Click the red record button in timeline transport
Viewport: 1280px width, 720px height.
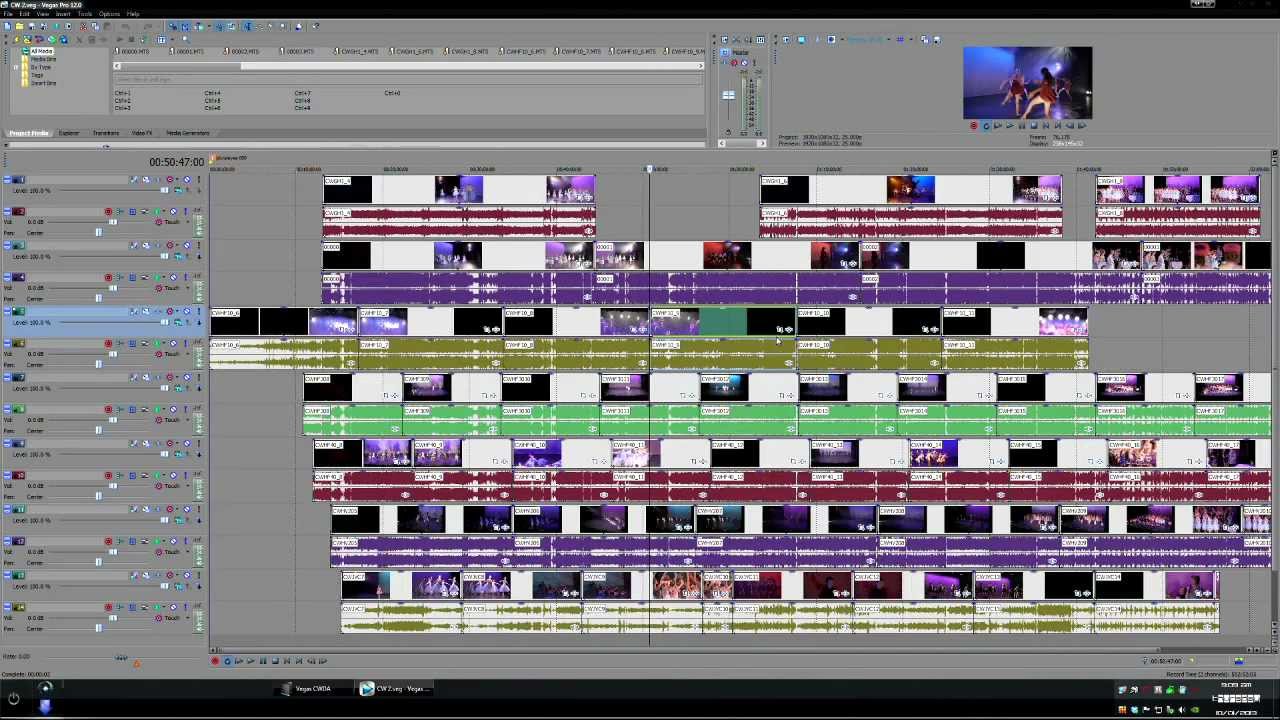pyautogui.click(x=215, y=661)
